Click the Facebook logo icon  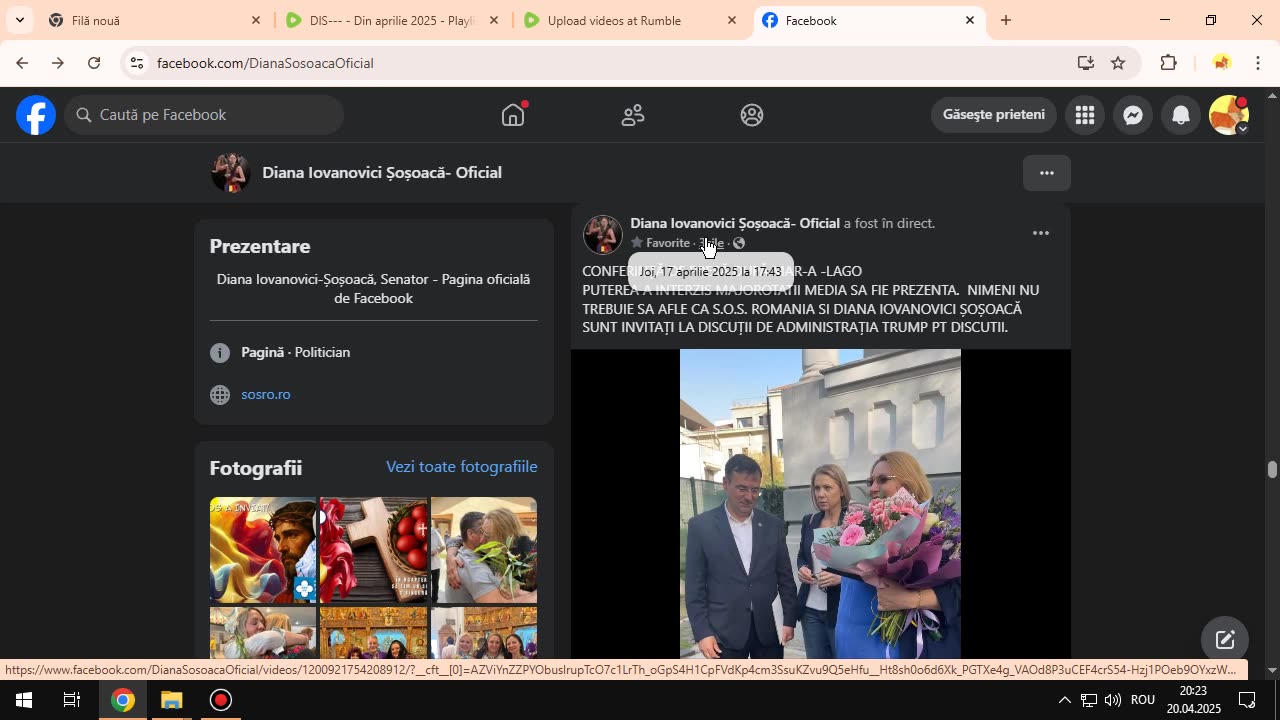tap(36, 115)
